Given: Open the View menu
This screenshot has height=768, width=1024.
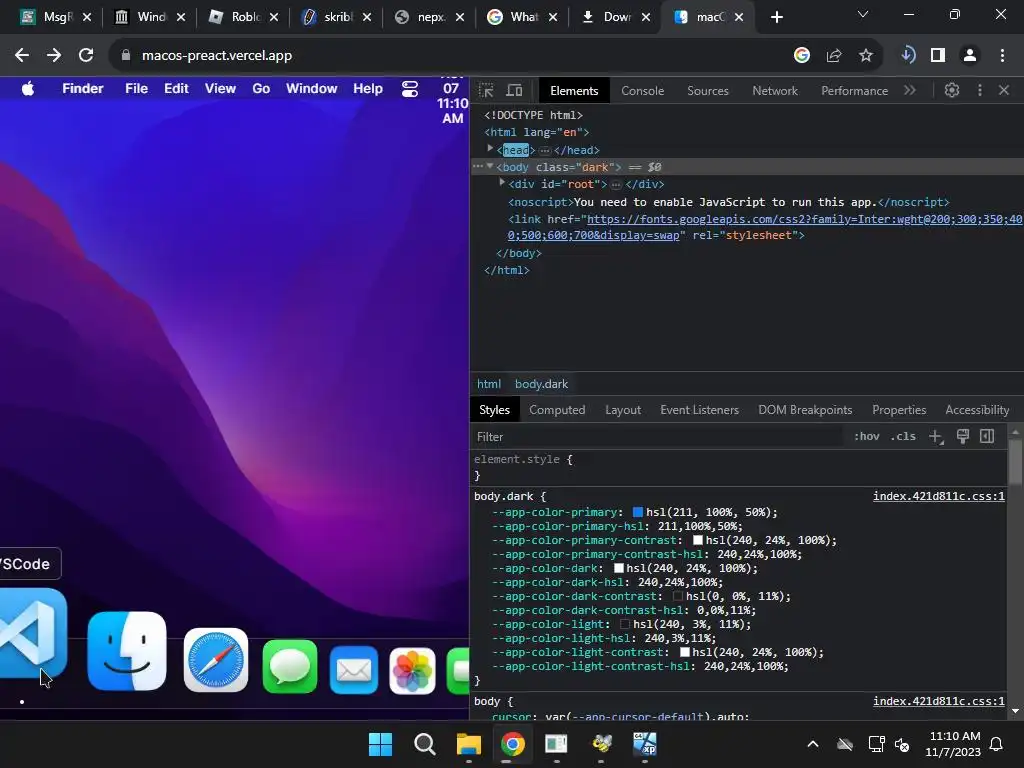Looking at the screenshot, I should [x=220, y=89].
